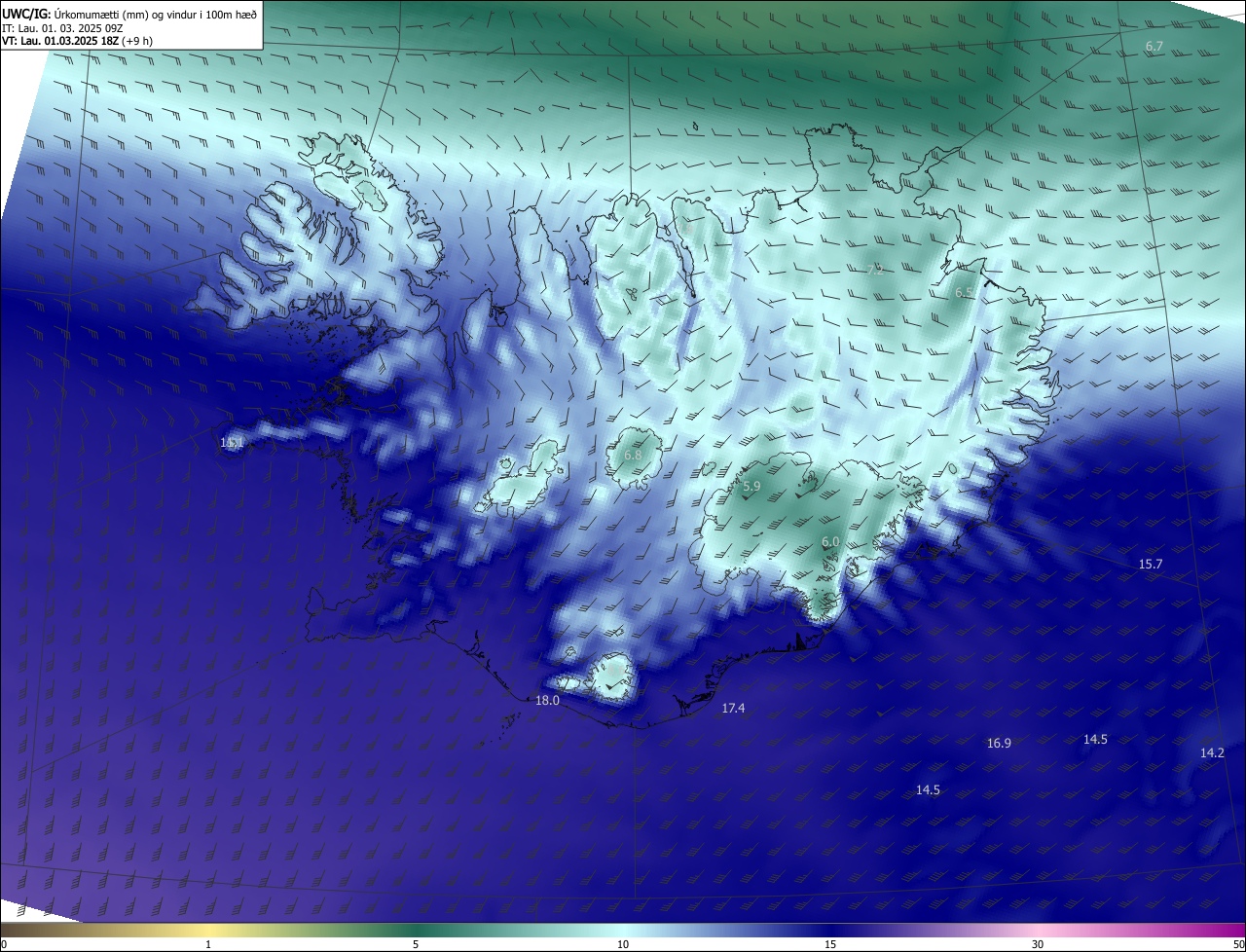The image size is (1246, 952).
Task: Click the 6.7 value label
Action: click(x=1154, y=47)
